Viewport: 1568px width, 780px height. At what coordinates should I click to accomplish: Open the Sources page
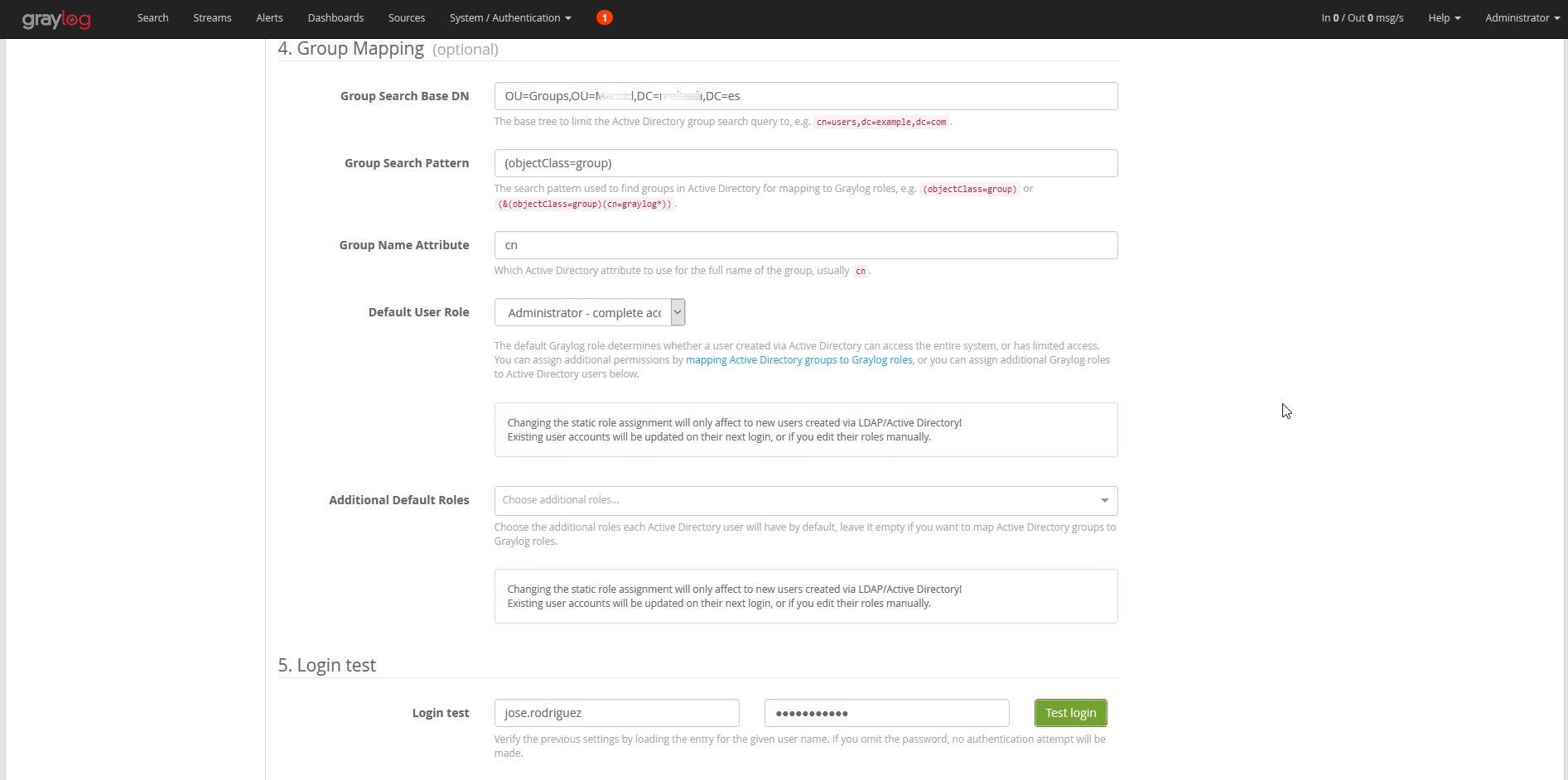pos(407,17)
